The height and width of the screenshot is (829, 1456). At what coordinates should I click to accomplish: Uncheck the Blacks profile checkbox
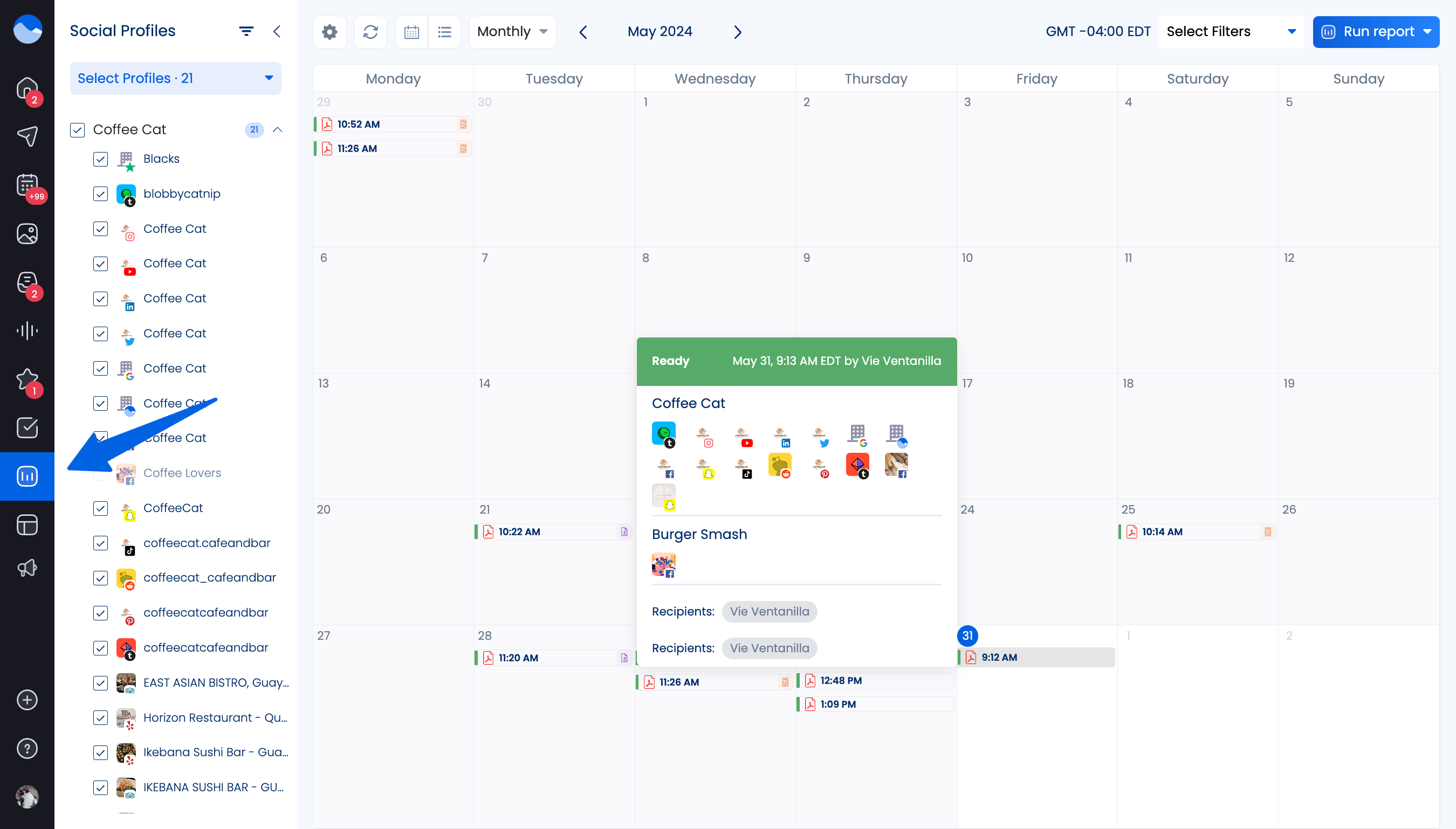(x=100, y=159)
